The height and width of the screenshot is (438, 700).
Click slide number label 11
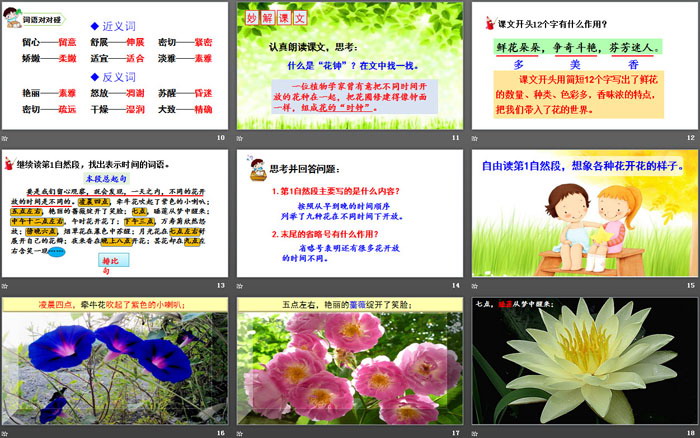pyautogui.click(x=456, y=138)
